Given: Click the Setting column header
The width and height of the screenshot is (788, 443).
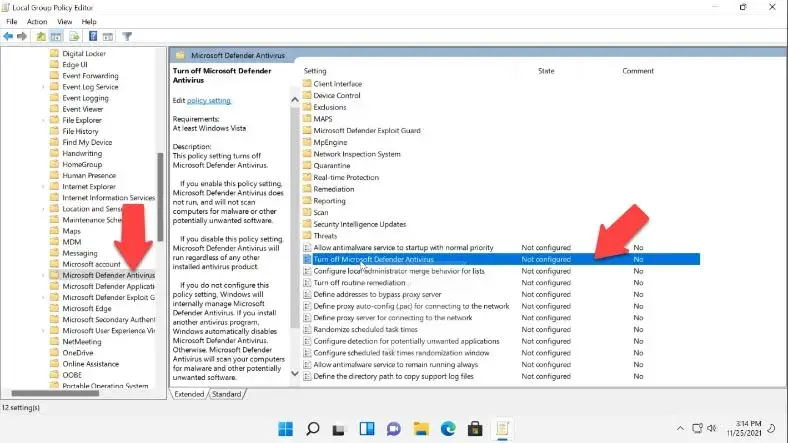Looking at the screenshot, I should (315, 71).
